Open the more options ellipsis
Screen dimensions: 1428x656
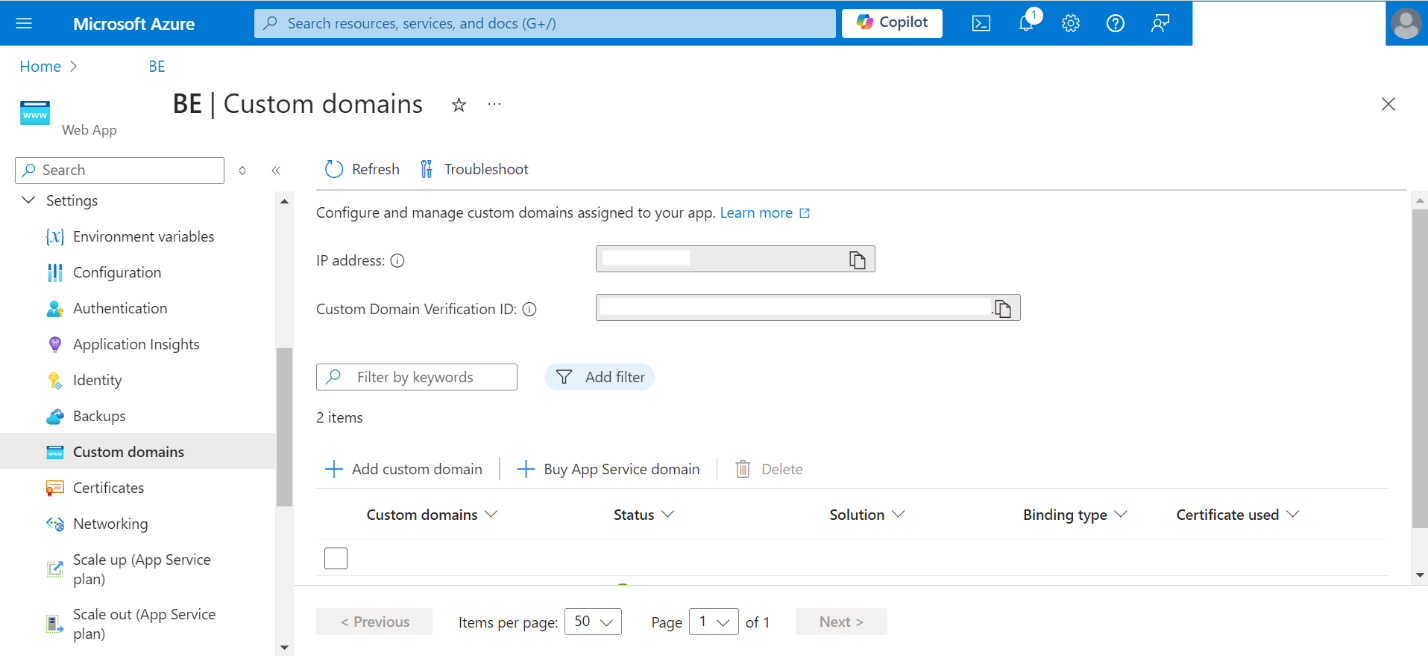click(x=494, y=104)
